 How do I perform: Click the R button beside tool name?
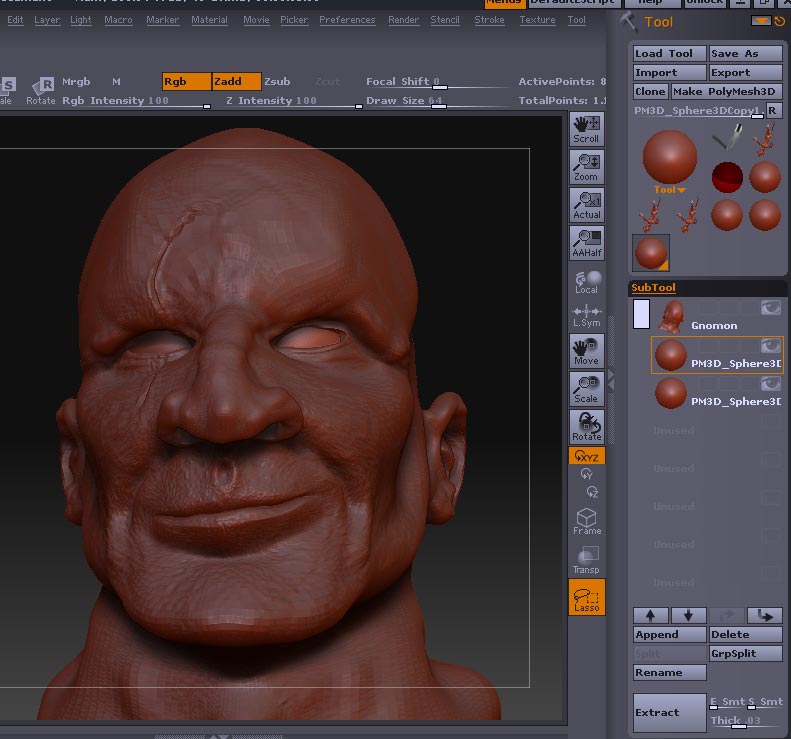(x=774, y=110)
